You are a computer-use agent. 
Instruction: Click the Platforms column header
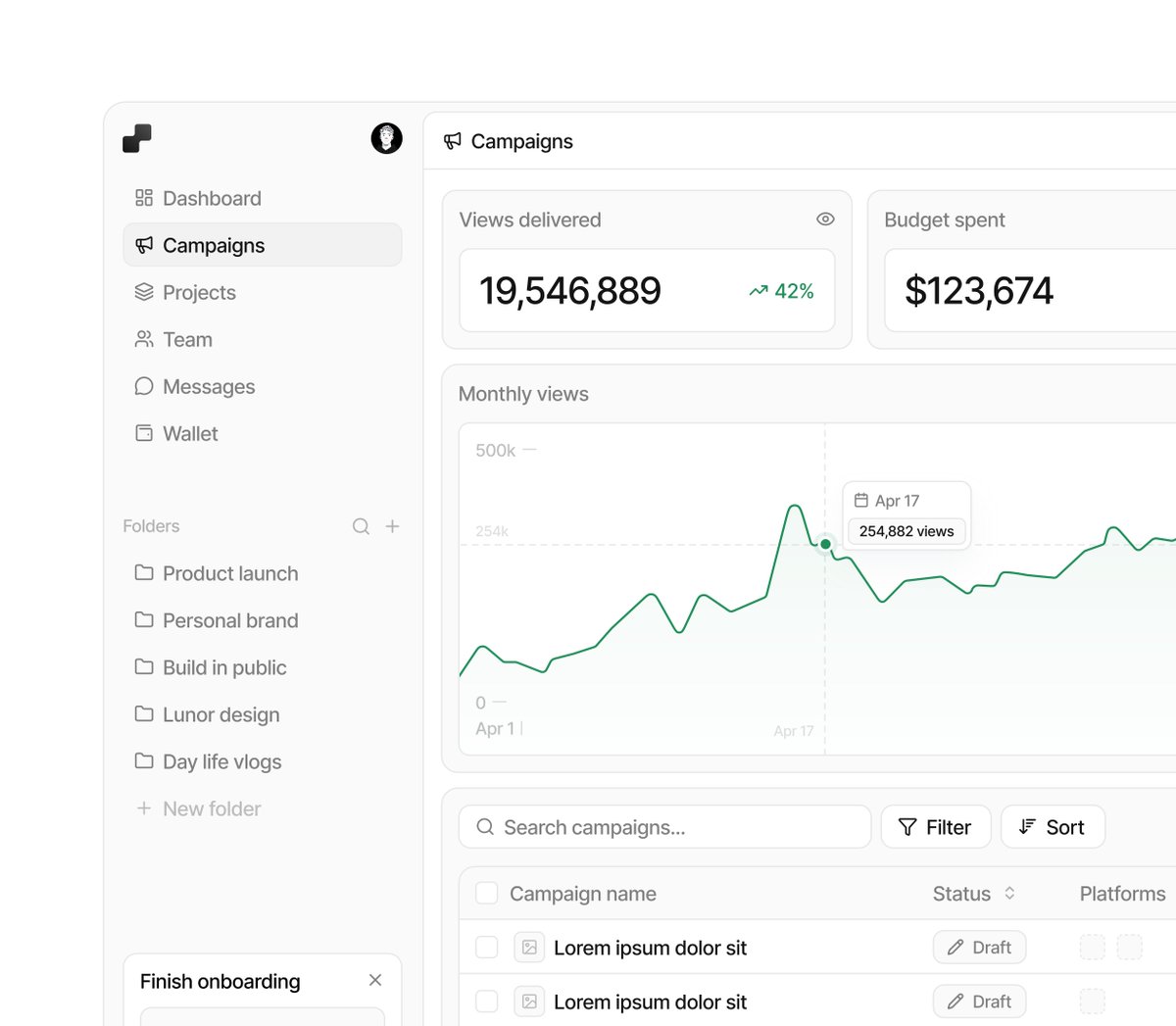tap(1122, 894)
